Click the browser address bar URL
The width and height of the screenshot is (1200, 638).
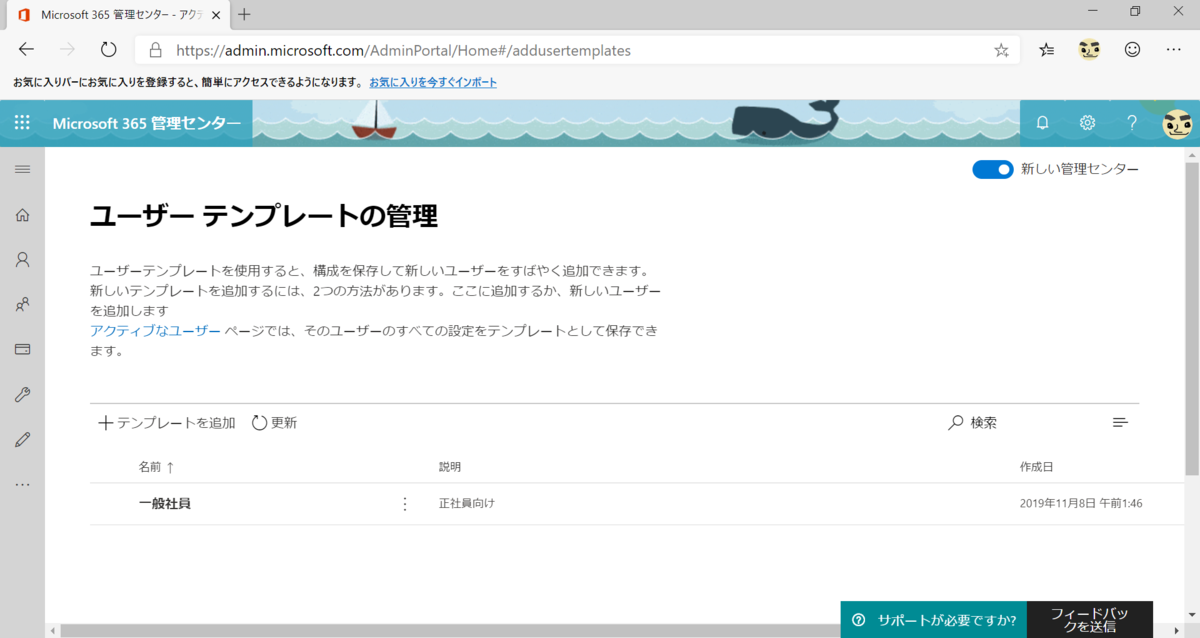tap(403, 50)
